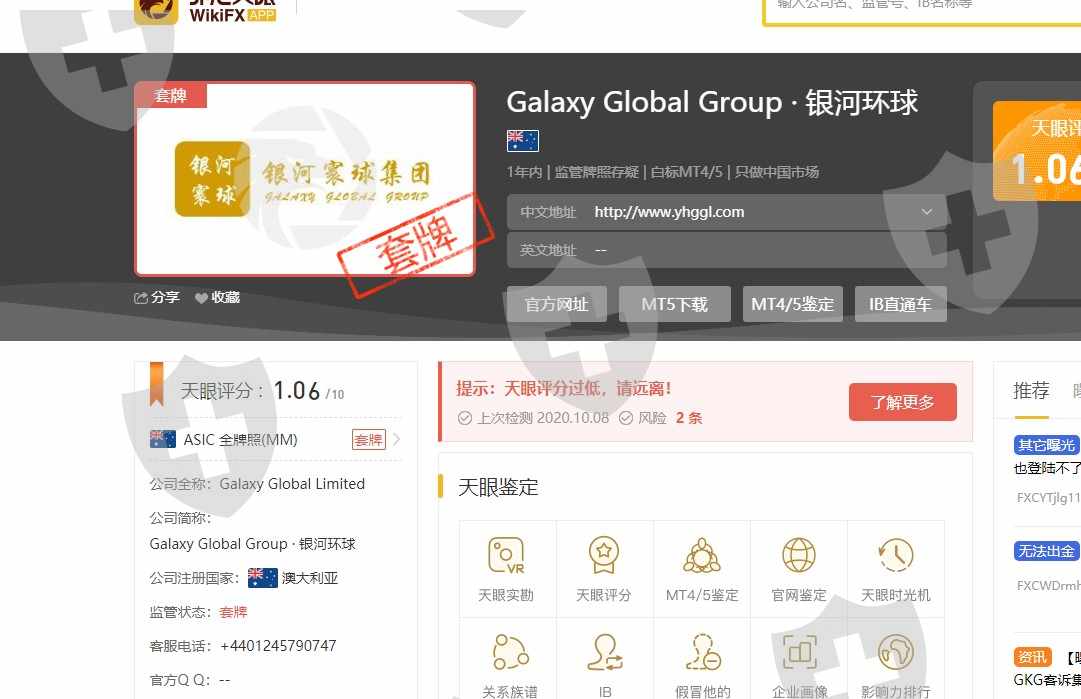Click the 官方网址 button
The height and width of the screenshot is (699, 1081).
(556, 304)
